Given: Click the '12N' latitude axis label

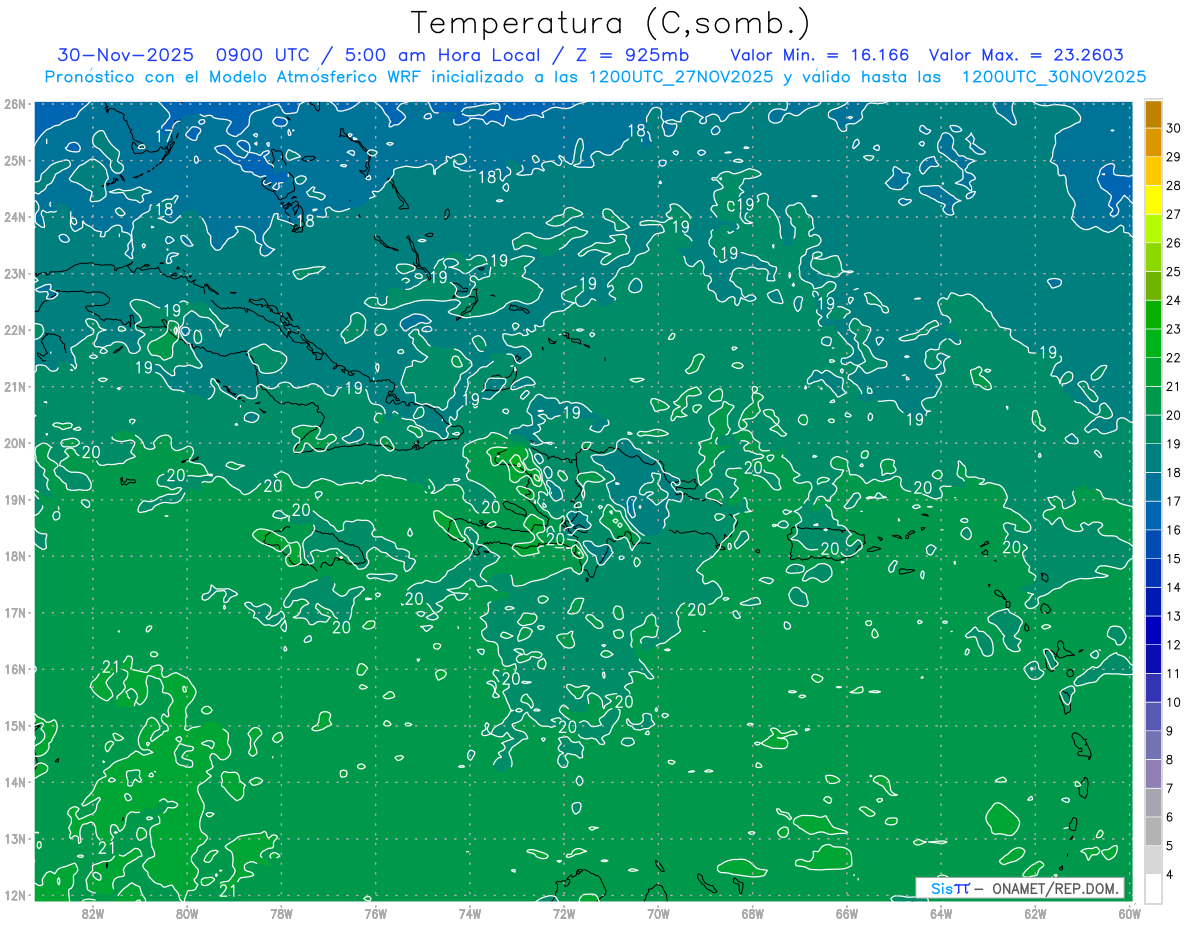Looking at the screenshot, I should pos(15,895).
